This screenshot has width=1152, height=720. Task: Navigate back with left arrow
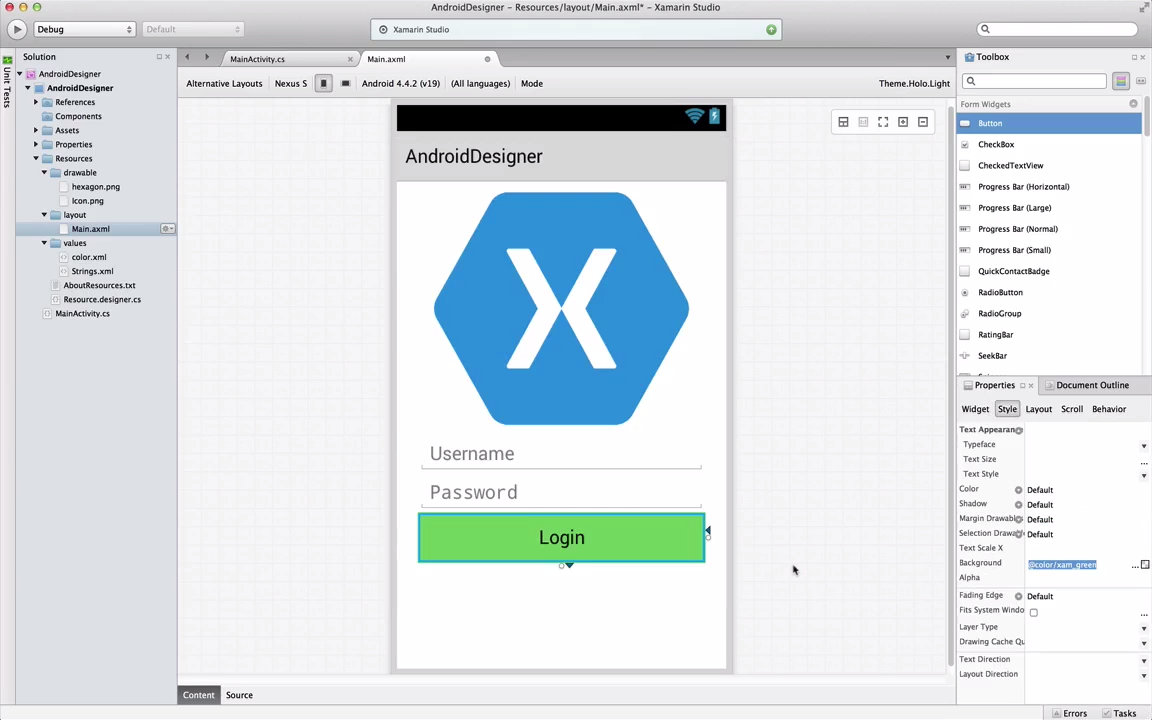point(187,57)
